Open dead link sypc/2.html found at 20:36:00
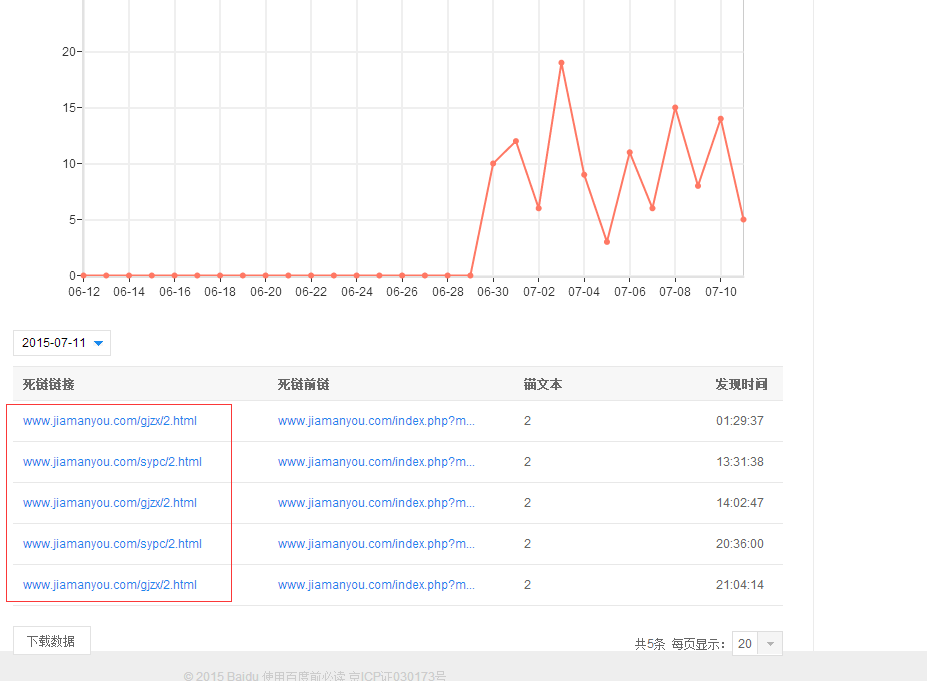Screen dimensions: 927x681 (x=112, y=544)
